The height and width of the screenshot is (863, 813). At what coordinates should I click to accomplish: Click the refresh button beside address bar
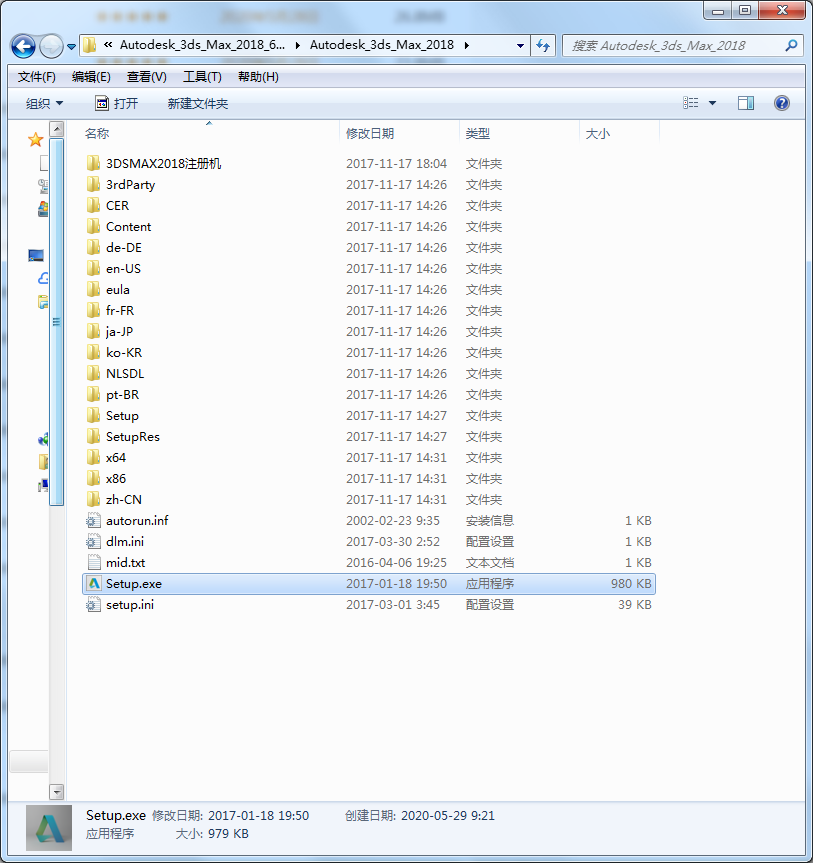pyautogui.click(x=544, y=45)
